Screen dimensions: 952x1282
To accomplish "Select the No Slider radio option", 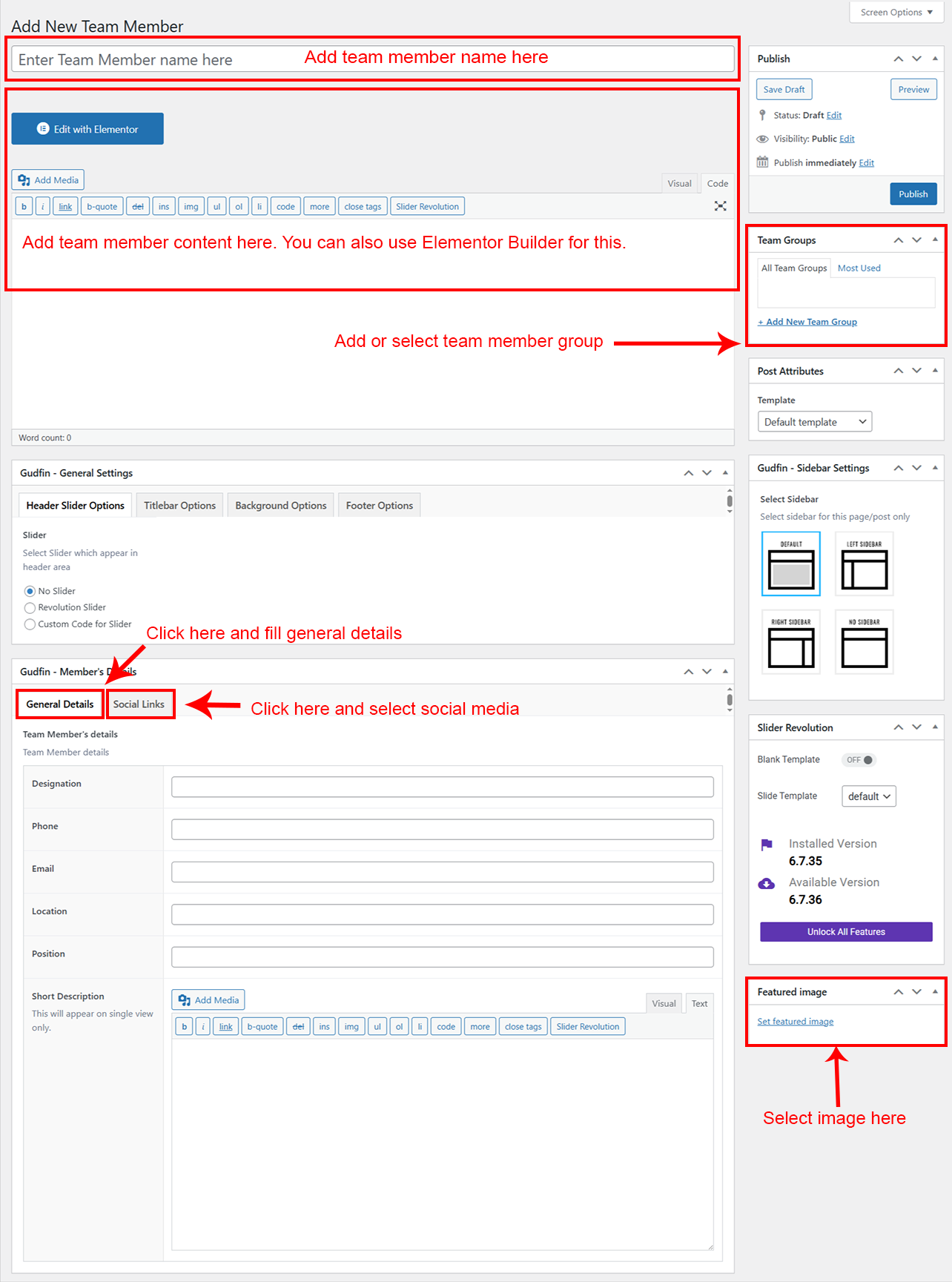I will [x=30, y=591].
